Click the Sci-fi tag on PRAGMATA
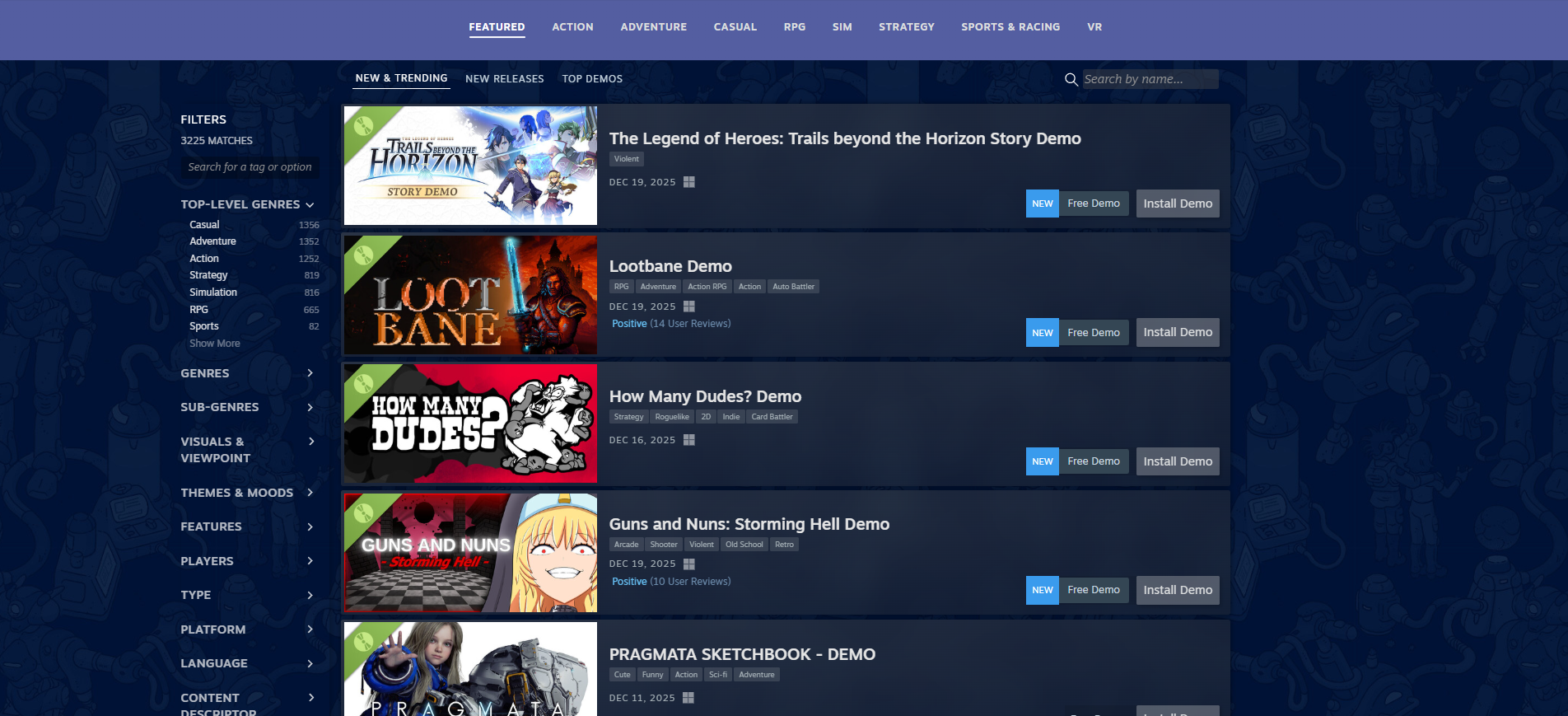 (x=718, y=675)
